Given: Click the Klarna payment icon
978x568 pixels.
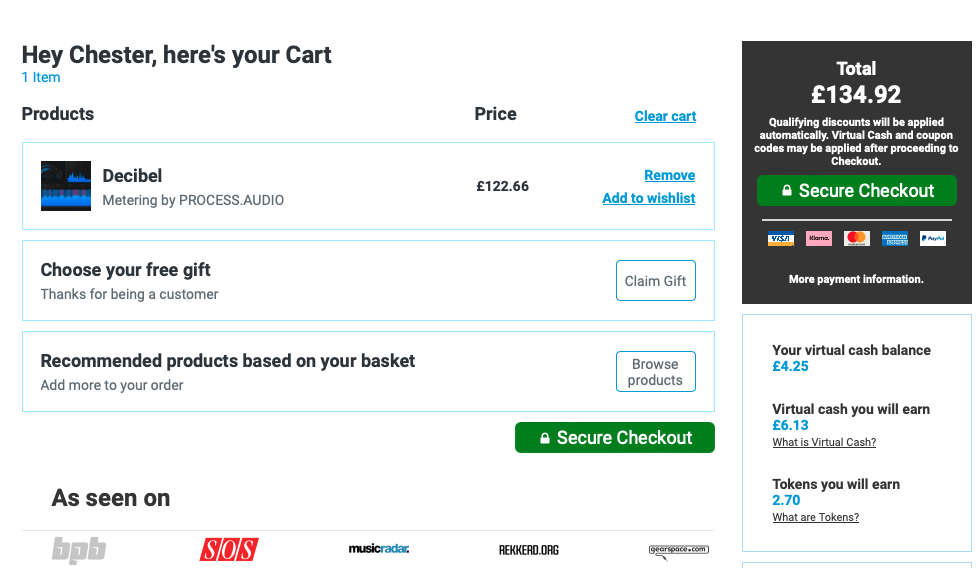Looking at the screenshot, I should (x=818, y=238).
